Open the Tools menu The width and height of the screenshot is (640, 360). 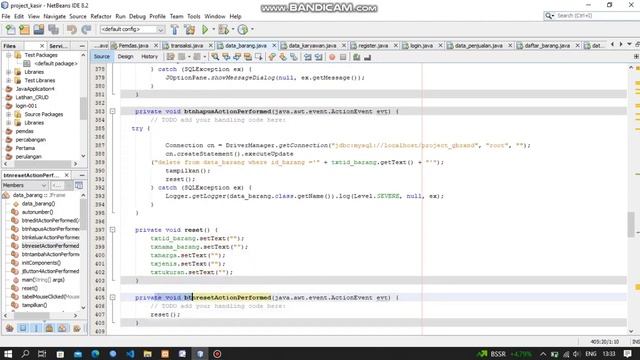[x=194, y=16]
